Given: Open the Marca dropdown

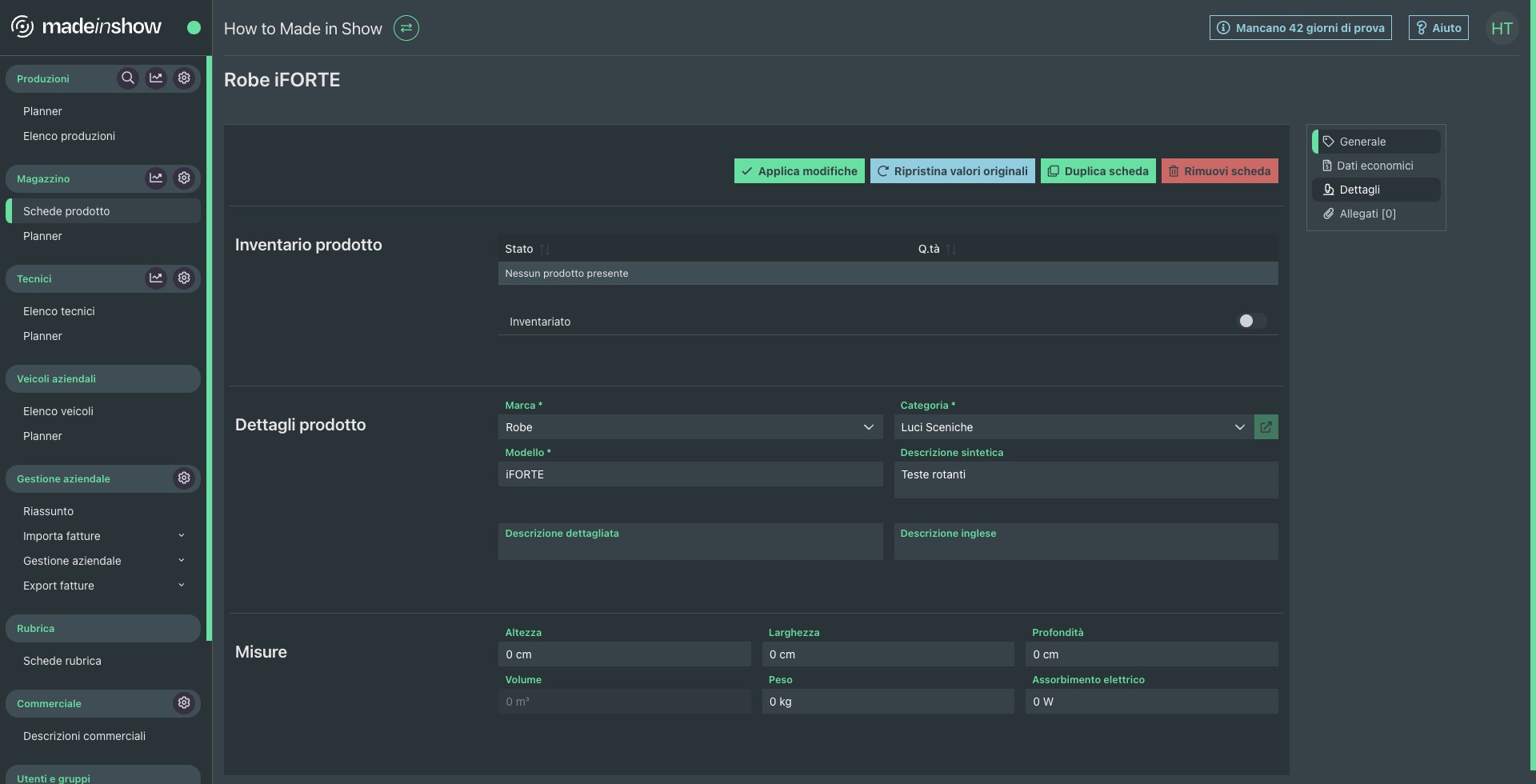Looking at the screenshot, I should 690,427.
